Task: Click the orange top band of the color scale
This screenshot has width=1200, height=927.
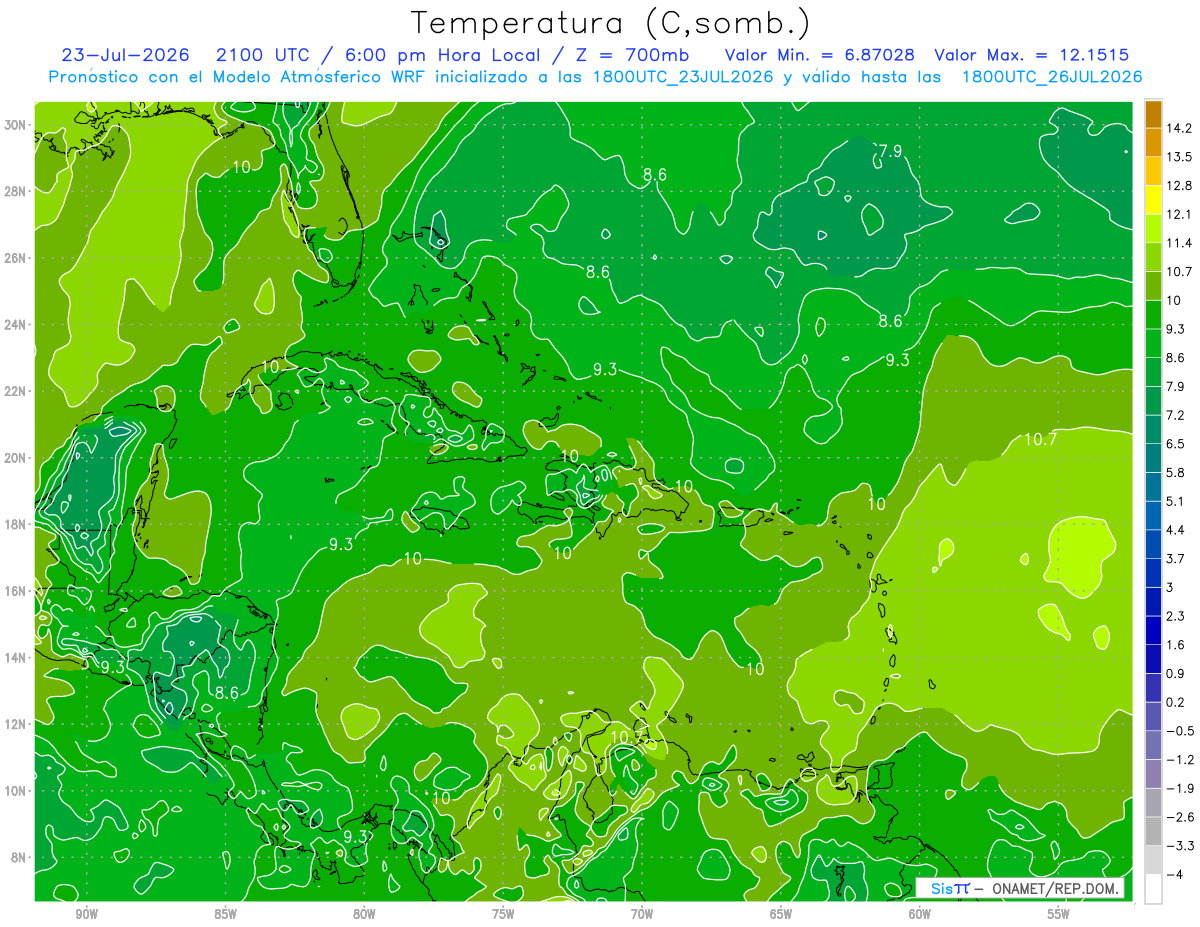Action: click(x=1153, y=113)
